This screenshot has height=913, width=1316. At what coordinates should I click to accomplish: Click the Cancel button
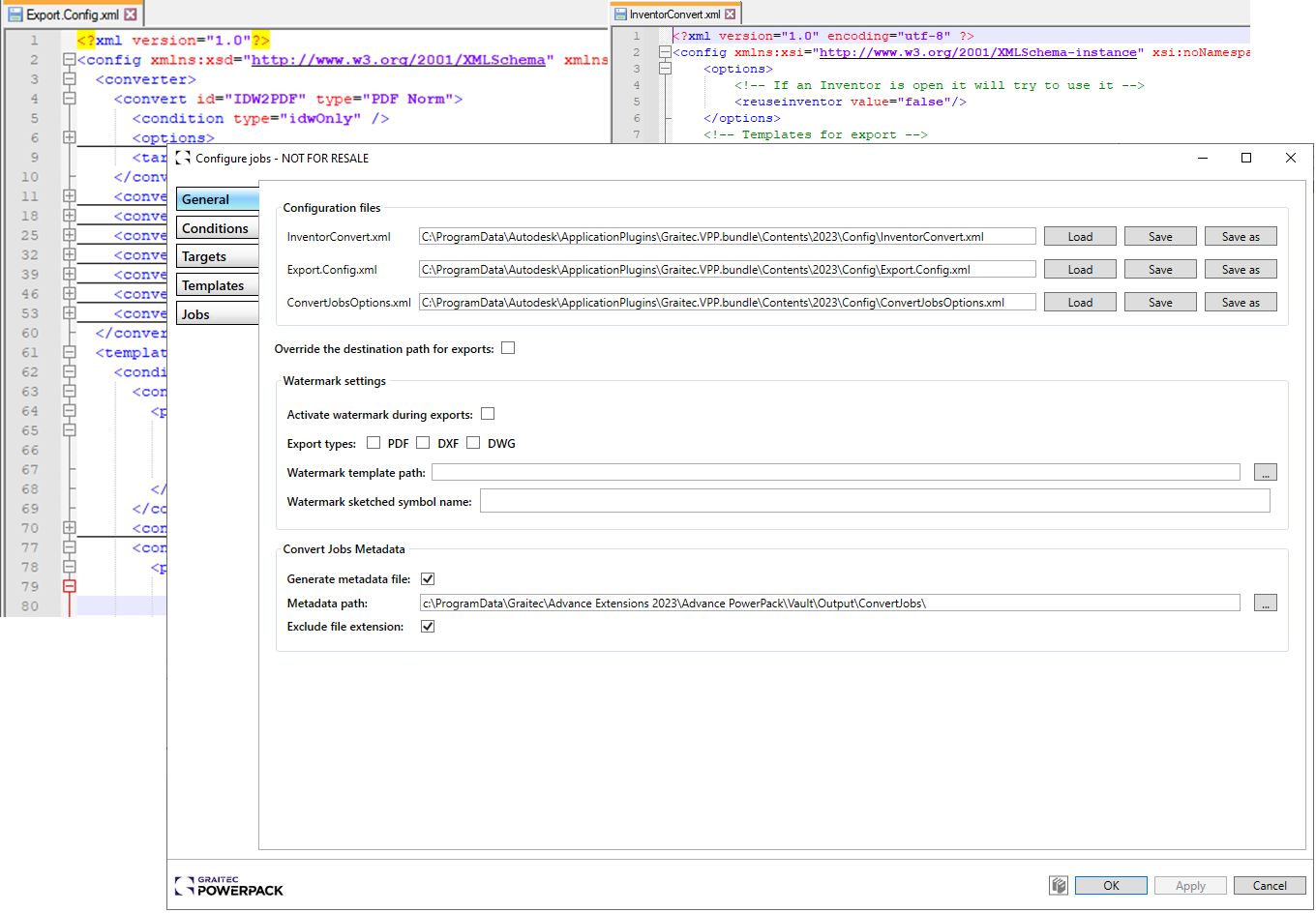(1270, 885)
